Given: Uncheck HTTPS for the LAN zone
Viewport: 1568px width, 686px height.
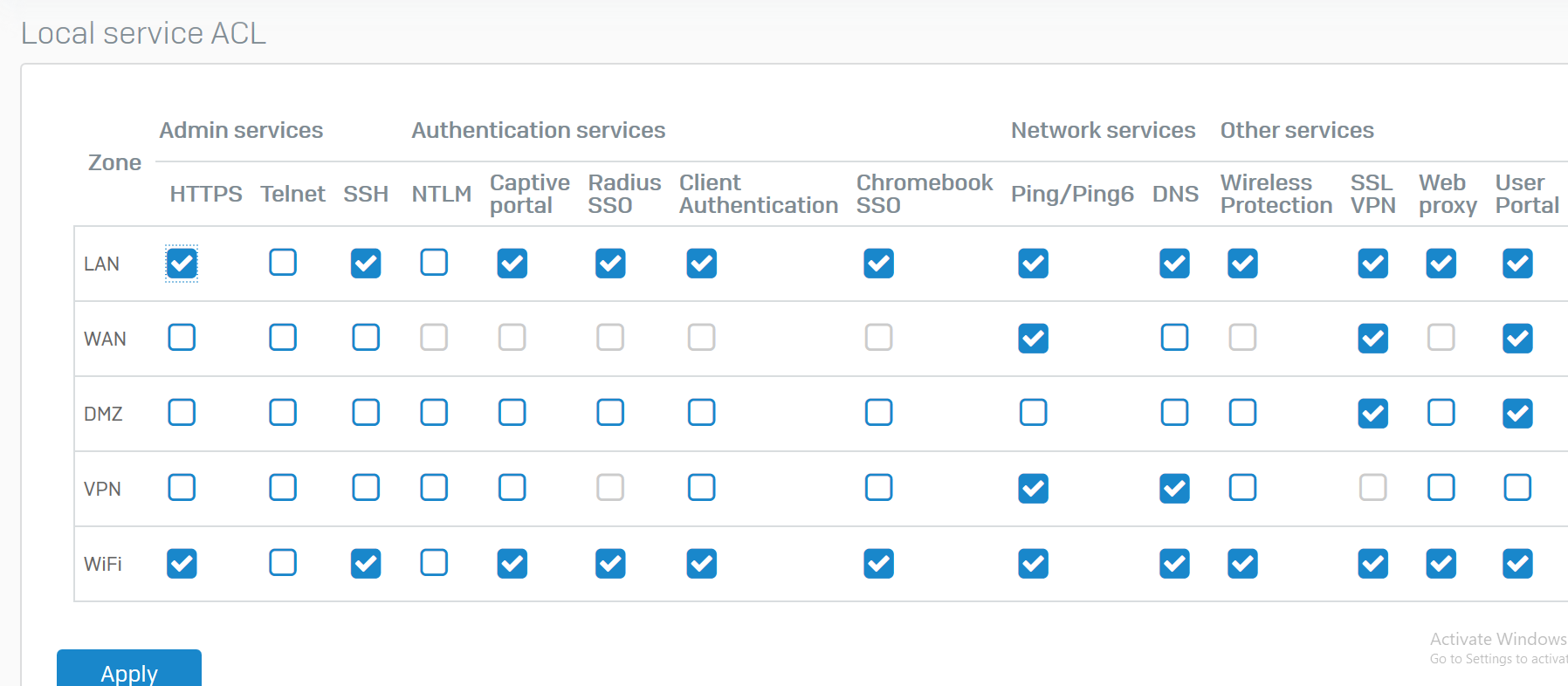Looking at the screenshot, I should [182, 264].
